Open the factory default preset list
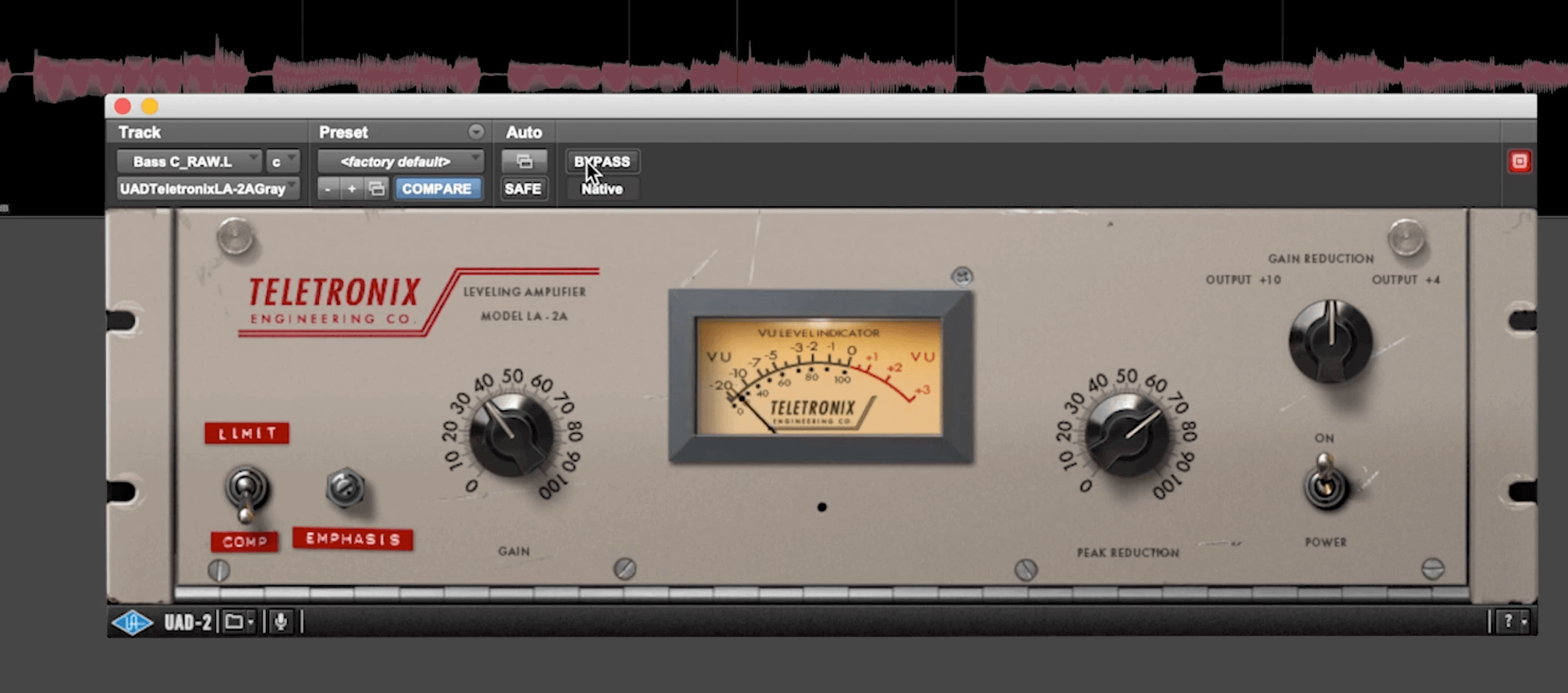This screenshot has width=1568, height=693. coord(401,161)
